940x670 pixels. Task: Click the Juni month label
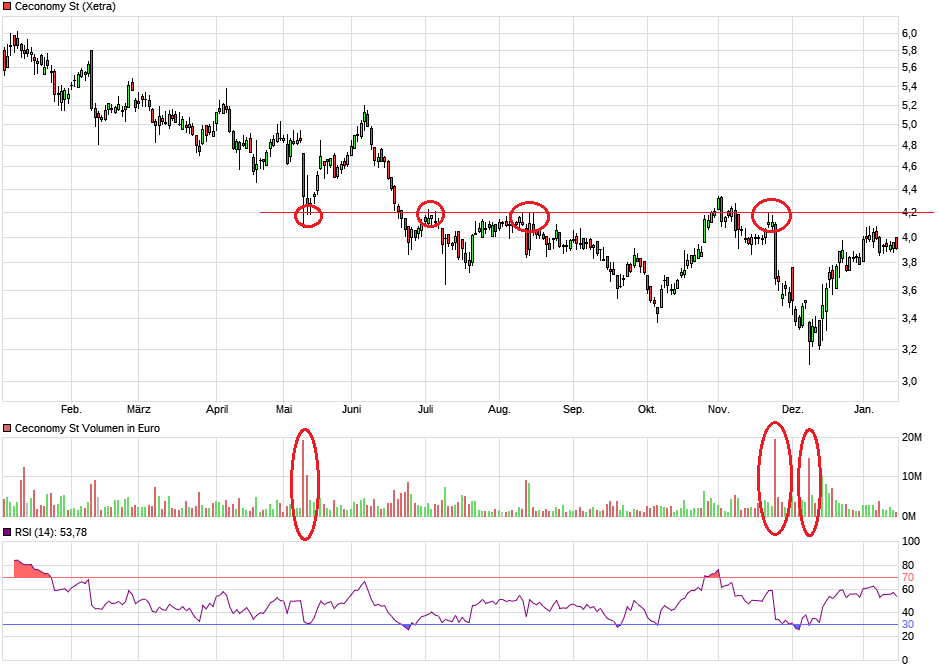click(351, 409)
